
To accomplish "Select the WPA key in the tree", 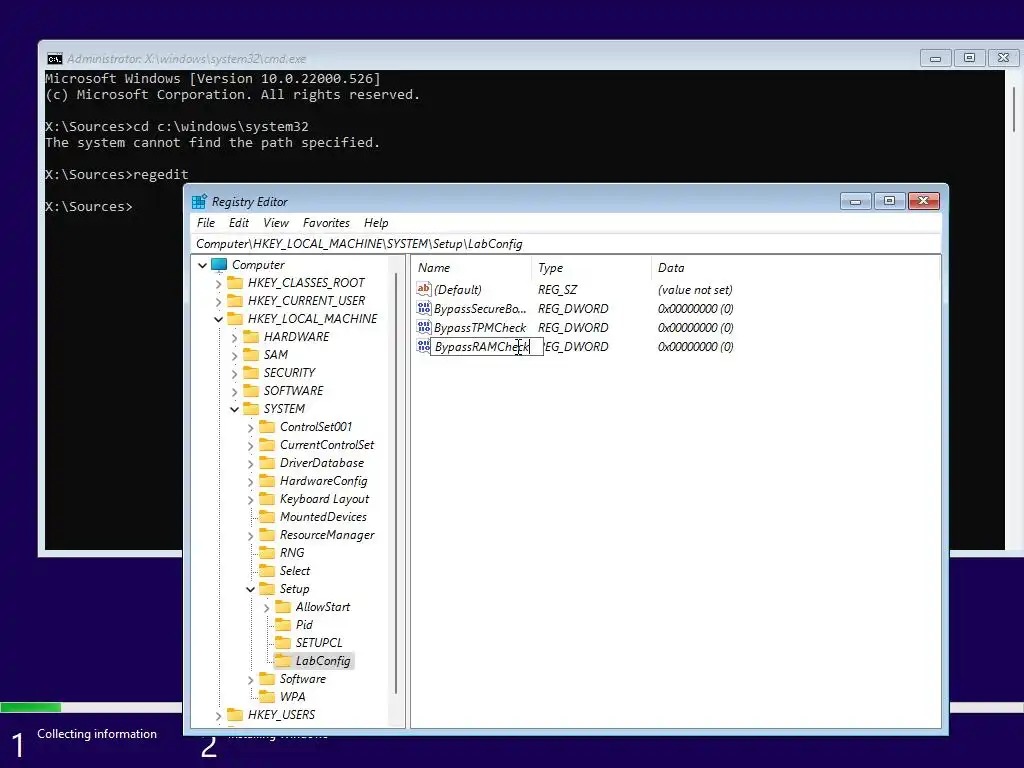I will tap(293, 697).
